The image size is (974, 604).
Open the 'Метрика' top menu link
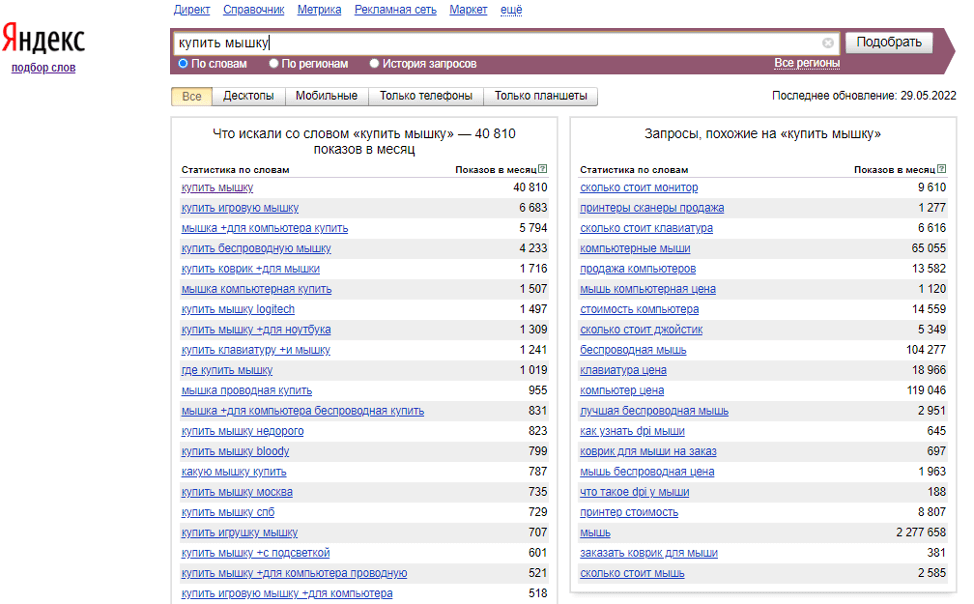(x=319, y=10)
